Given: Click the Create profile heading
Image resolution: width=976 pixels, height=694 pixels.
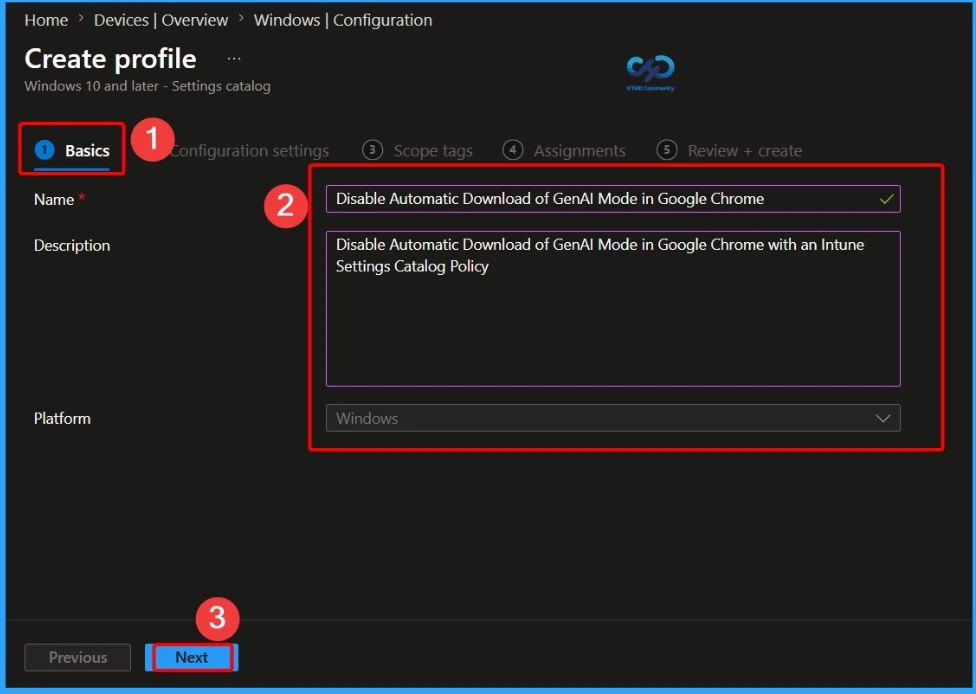Looking at the screenshot, I should point(110,59).
